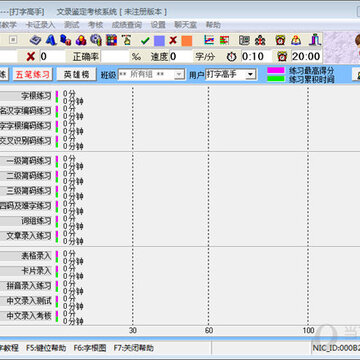The width and height of the screenshot is (360, 360).
Task: Click the red X toolbar icon
Action: click(x=173, y=41)
